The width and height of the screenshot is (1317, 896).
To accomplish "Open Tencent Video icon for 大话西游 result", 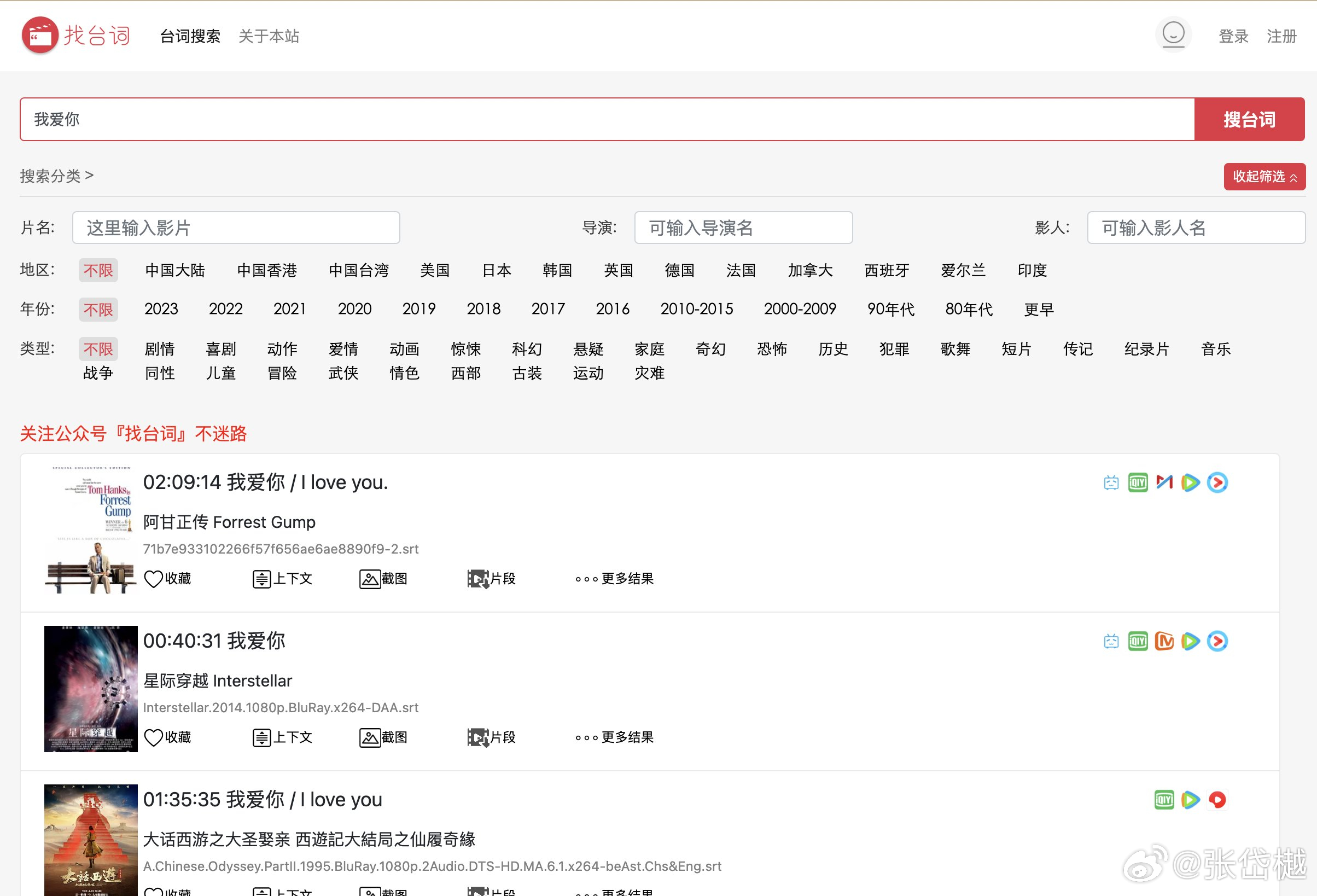I will [1191, 800].
